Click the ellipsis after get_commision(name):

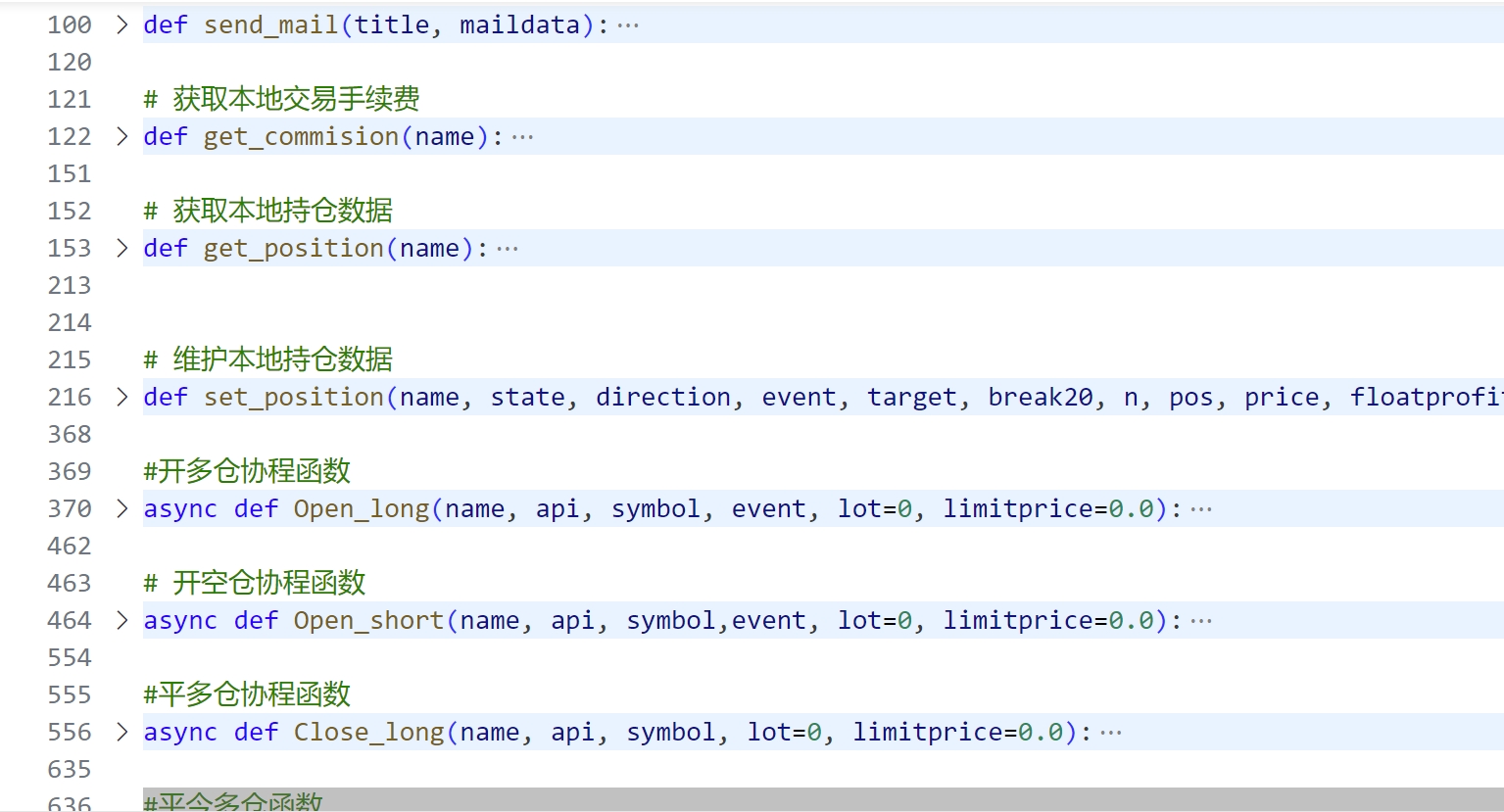point(522,137)
